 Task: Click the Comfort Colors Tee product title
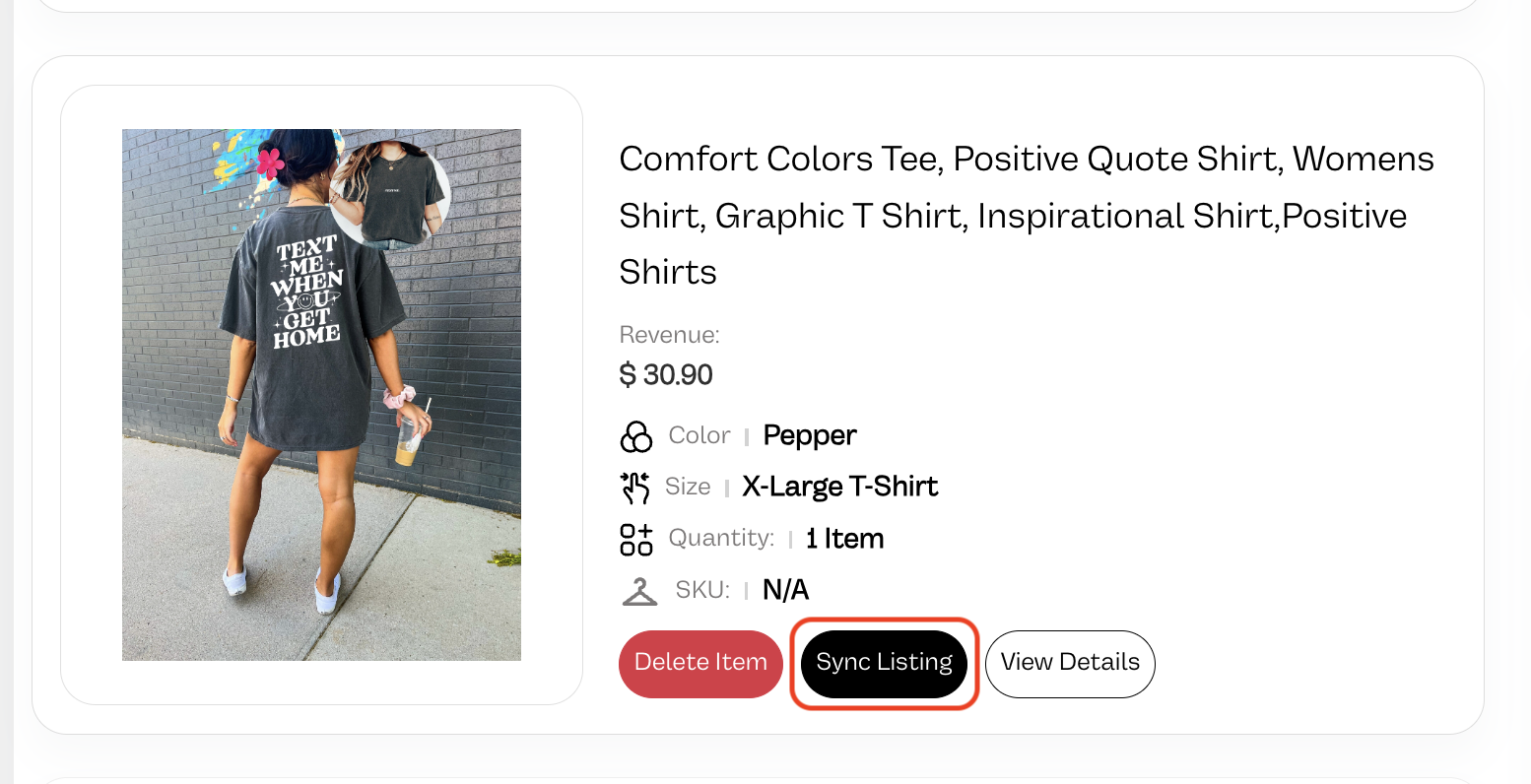pos(1027,216)
